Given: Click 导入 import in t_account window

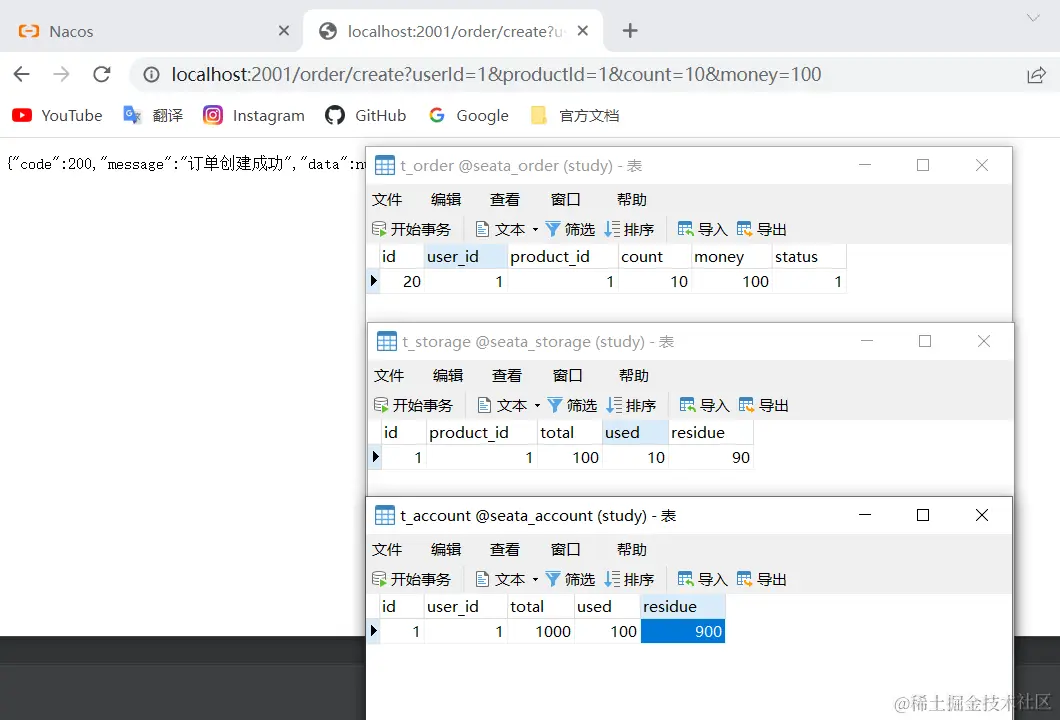Looking at the screenshot, I should pyautogui.click(x=702, y=579).
